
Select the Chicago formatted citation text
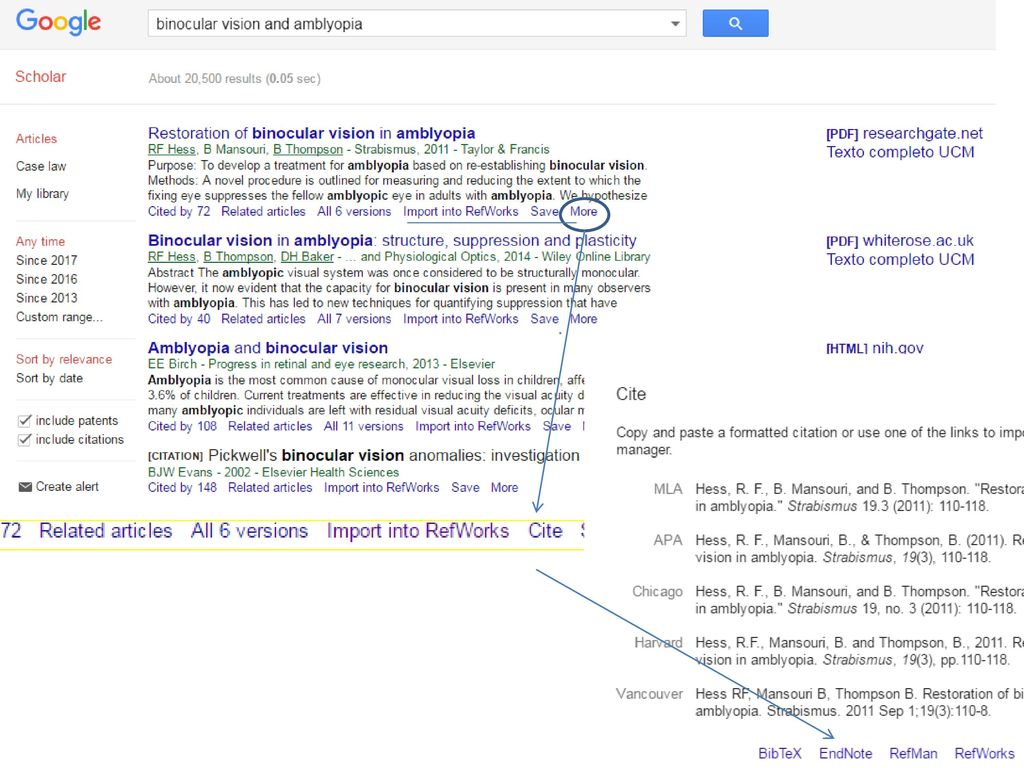[x=859, y=600]
